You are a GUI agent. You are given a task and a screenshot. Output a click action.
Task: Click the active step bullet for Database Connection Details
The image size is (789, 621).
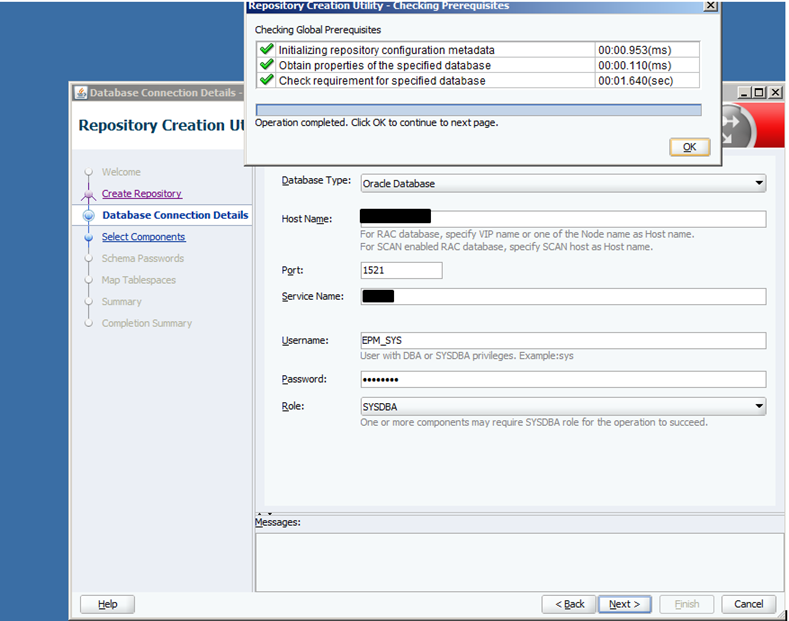tap(89, 216)
